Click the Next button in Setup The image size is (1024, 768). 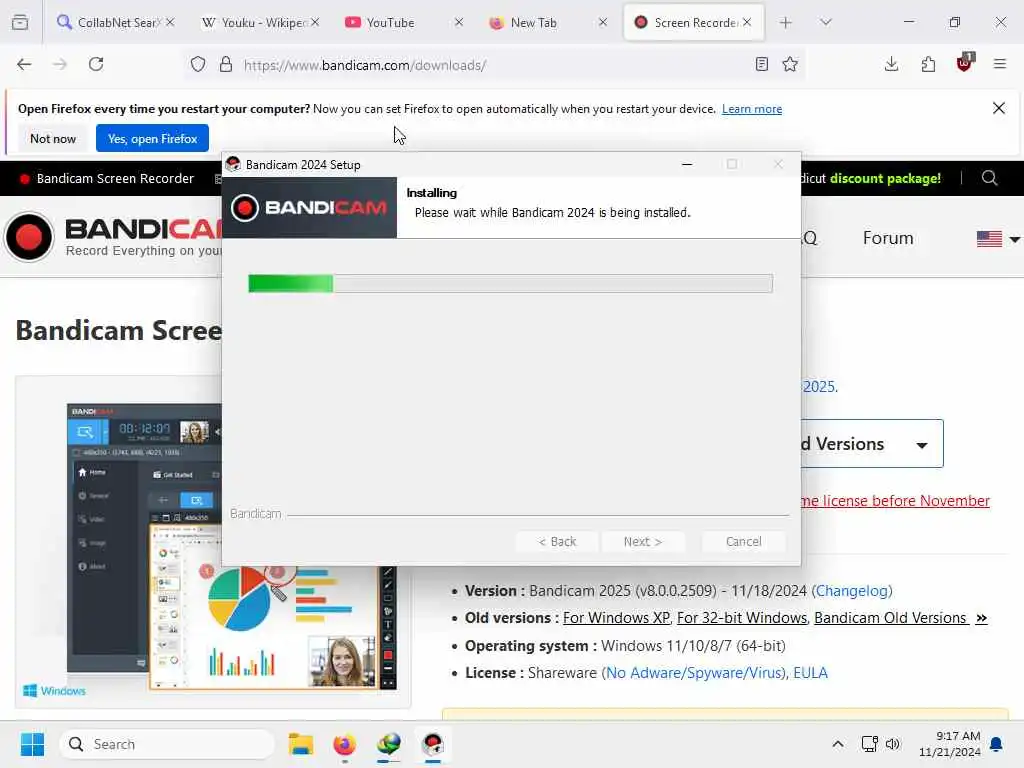tap(643, 541)
